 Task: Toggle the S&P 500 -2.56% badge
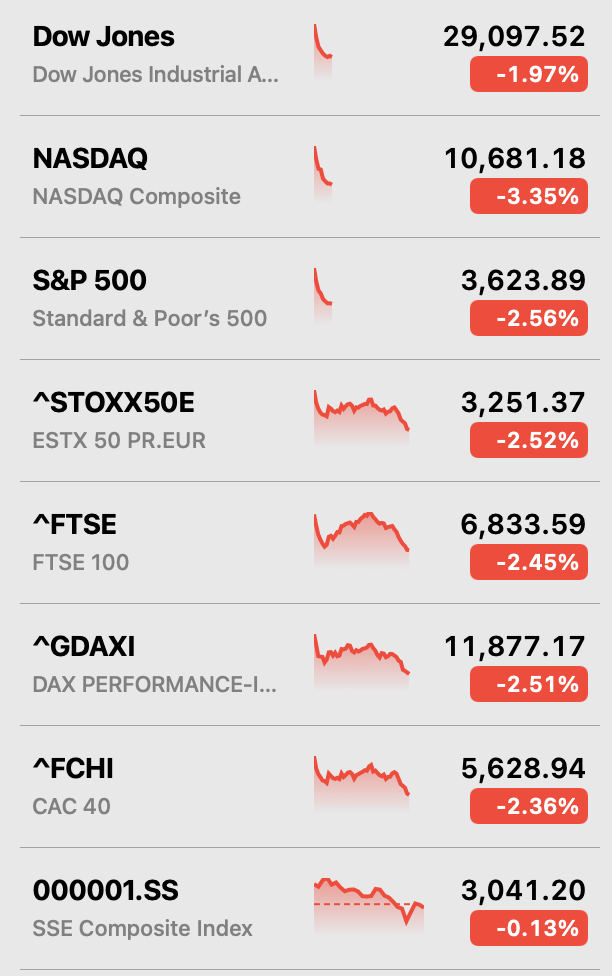(529, 318)
